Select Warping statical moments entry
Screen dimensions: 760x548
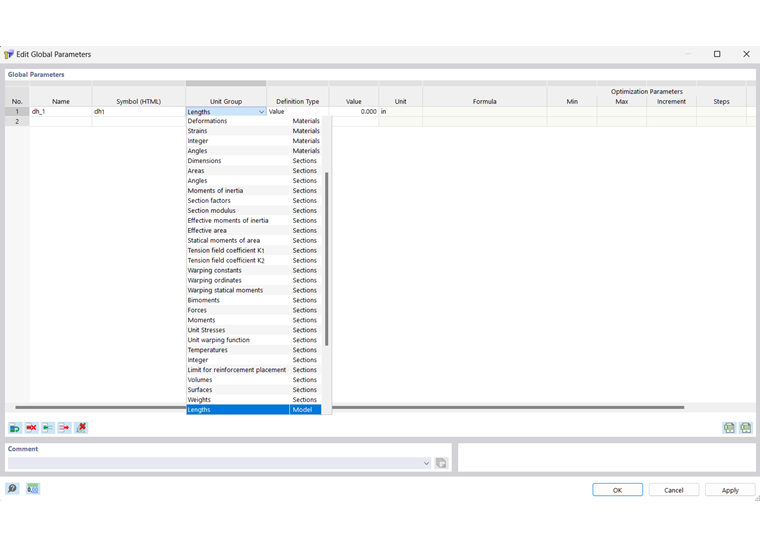[253, 290]
